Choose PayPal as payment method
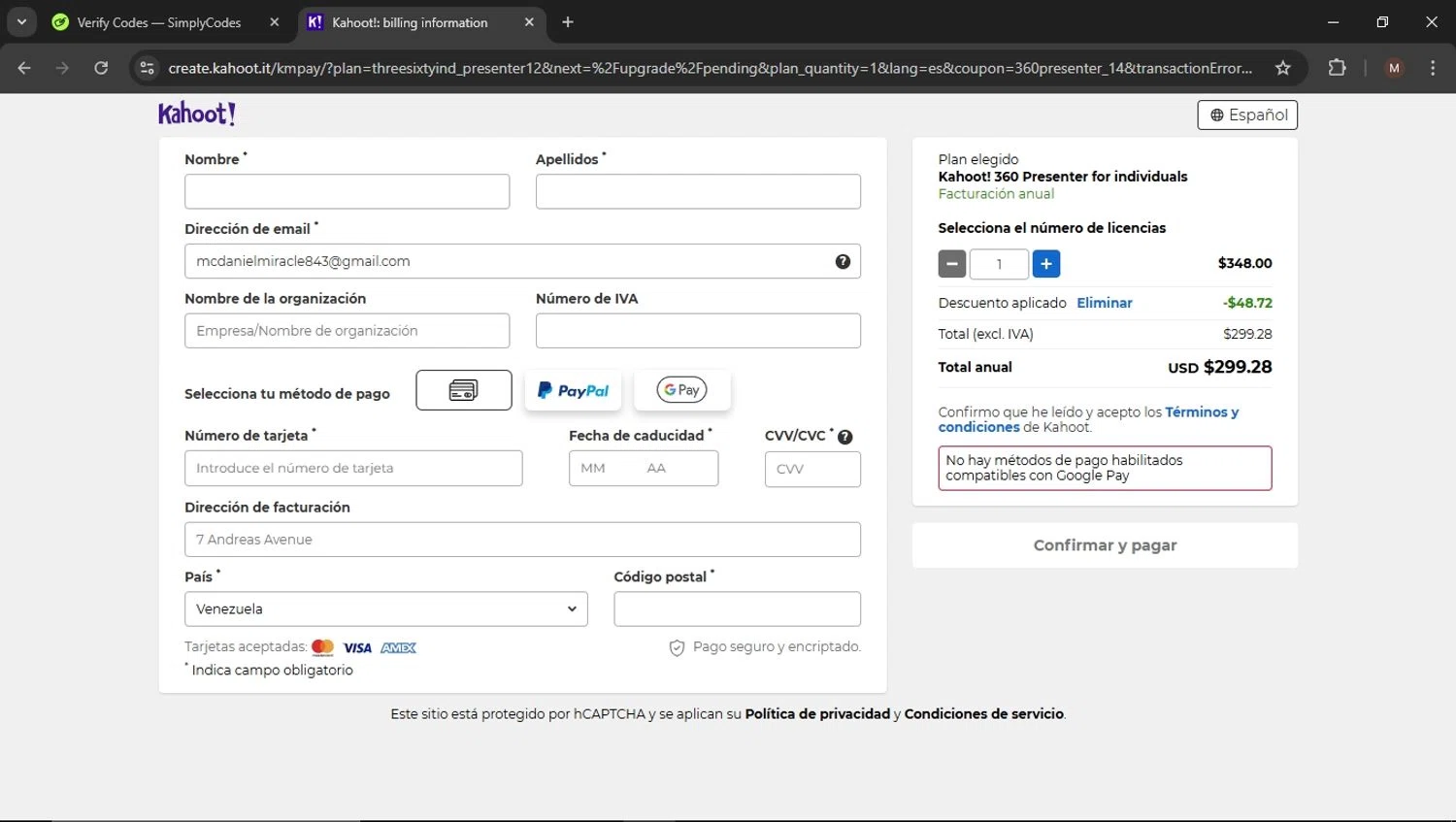Image resolution: width=1456 pixels, height=822 pixels. [573, 390]
